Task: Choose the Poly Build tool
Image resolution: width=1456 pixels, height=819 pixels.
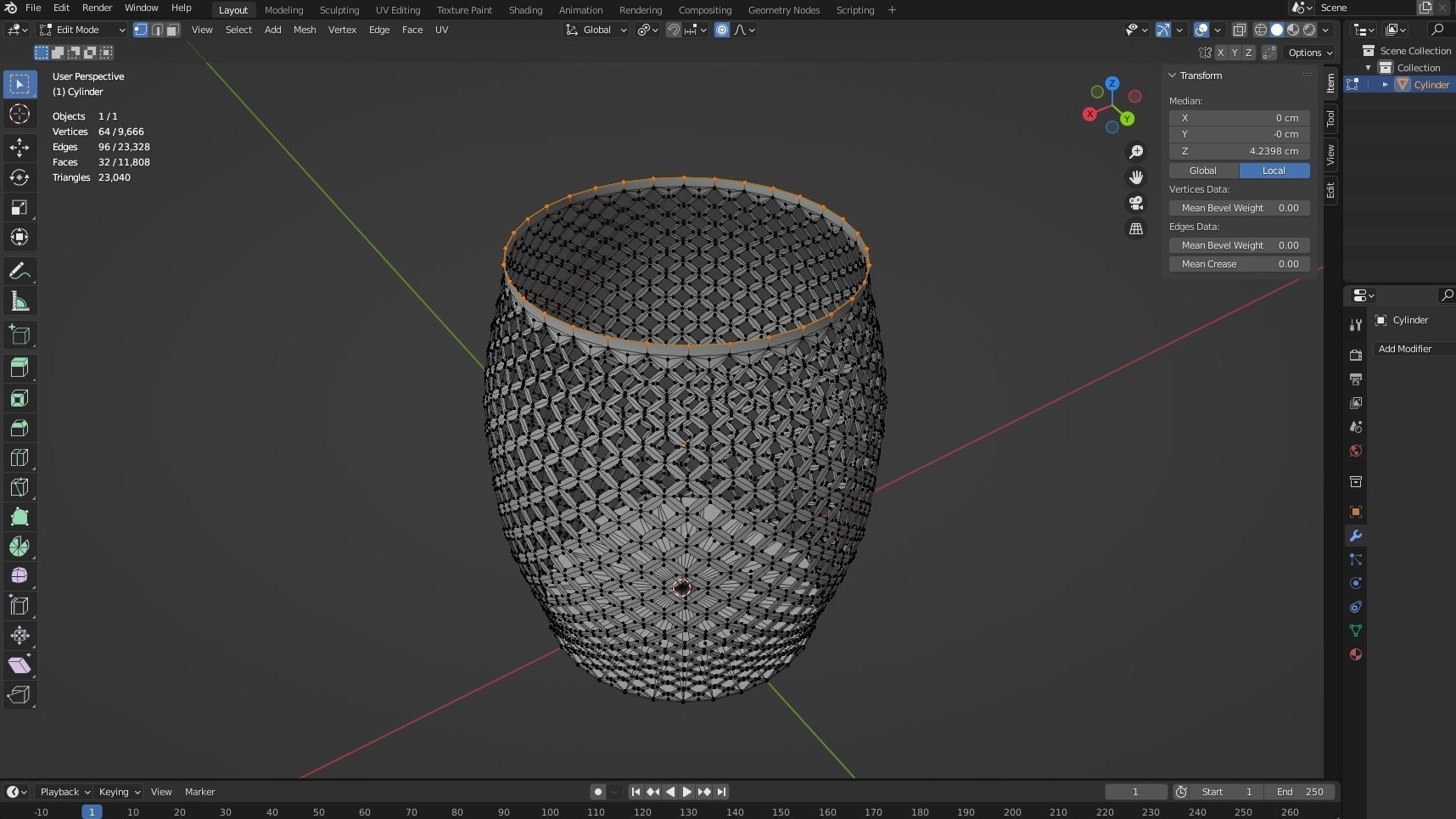Action: point(20,517)
